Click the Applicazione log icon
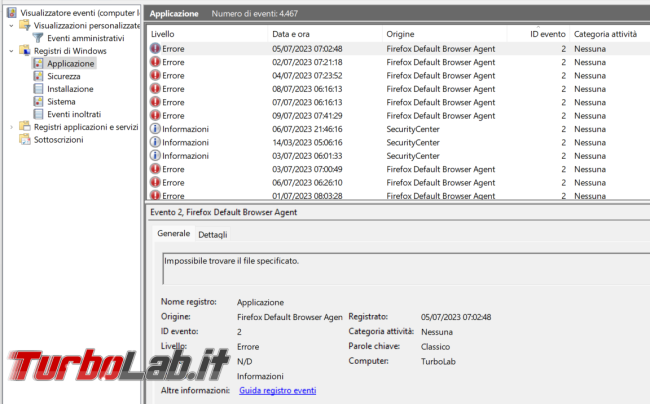This screenshot has height=404, width=650. tap(38, 63)
